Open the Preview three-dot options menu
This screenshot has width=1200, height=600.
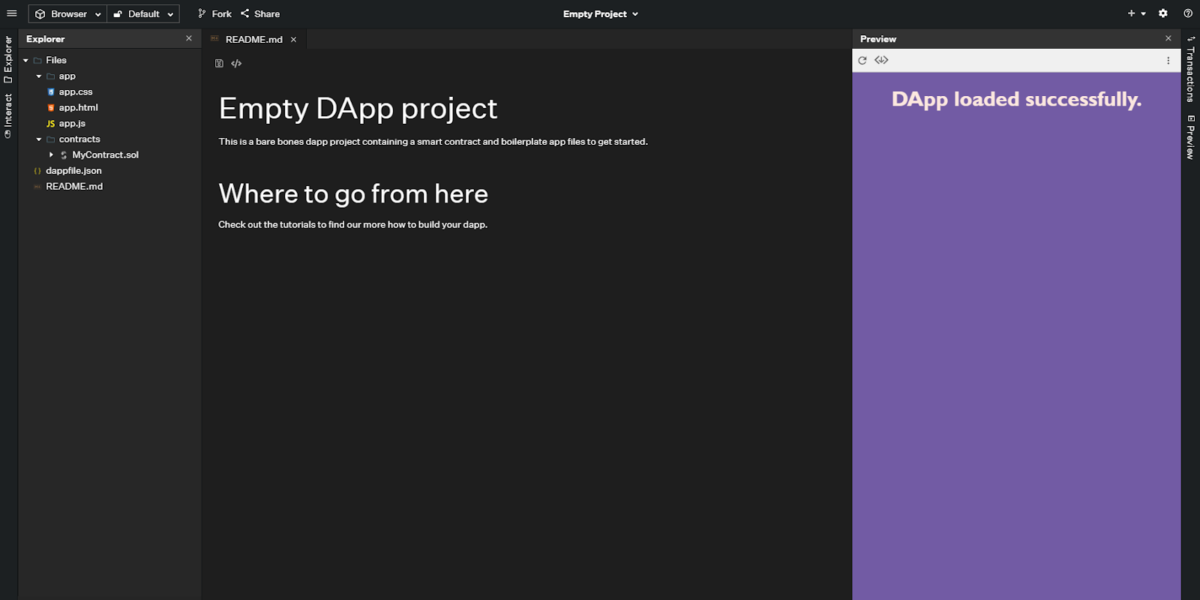[x=1168, y=61]
